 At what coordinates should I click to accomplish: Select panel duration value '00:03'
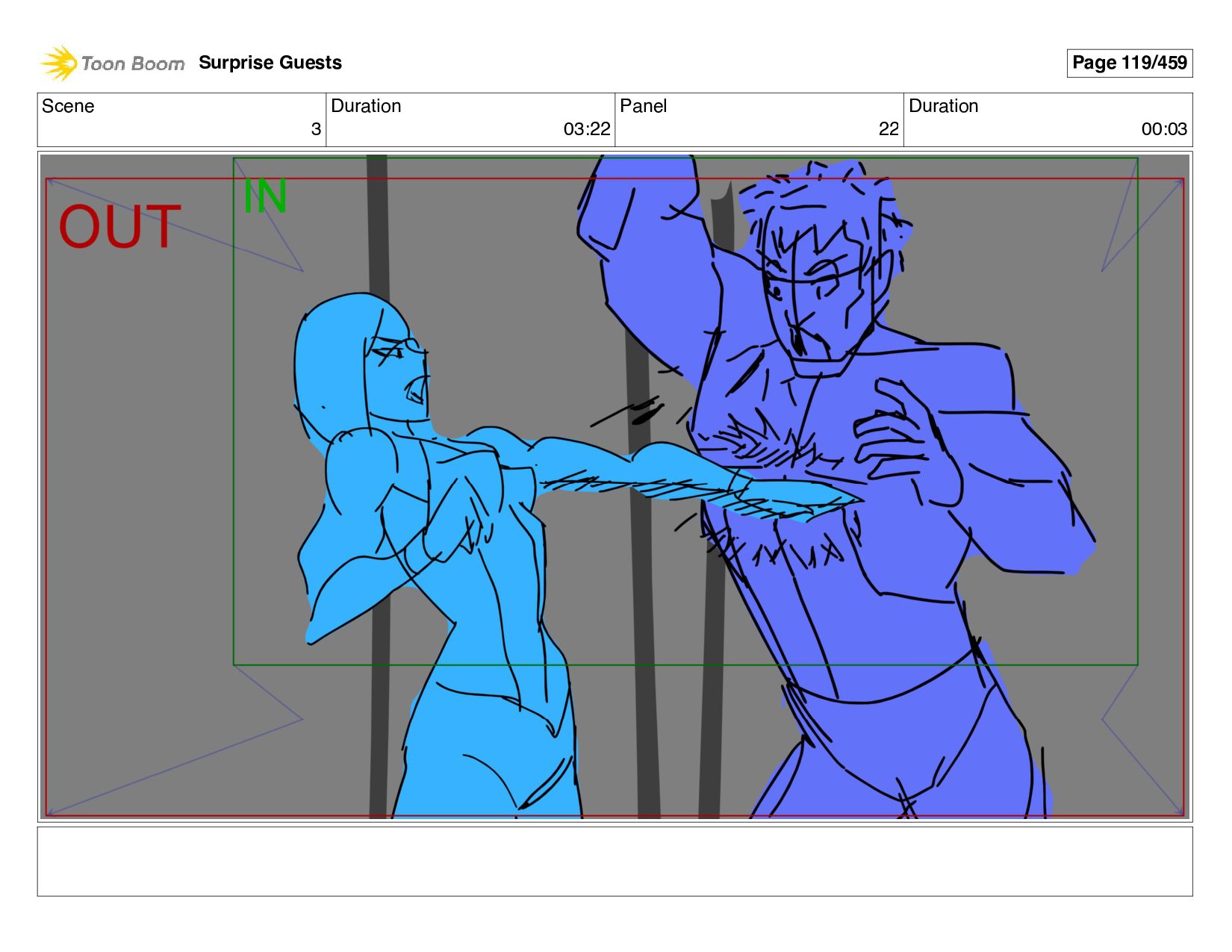click(1164, 129)
